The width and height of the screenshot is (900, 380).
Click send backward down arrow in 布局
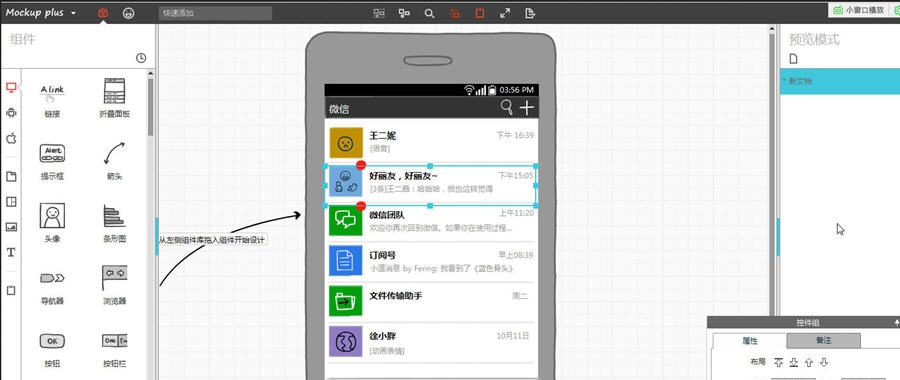pos(824,362)
